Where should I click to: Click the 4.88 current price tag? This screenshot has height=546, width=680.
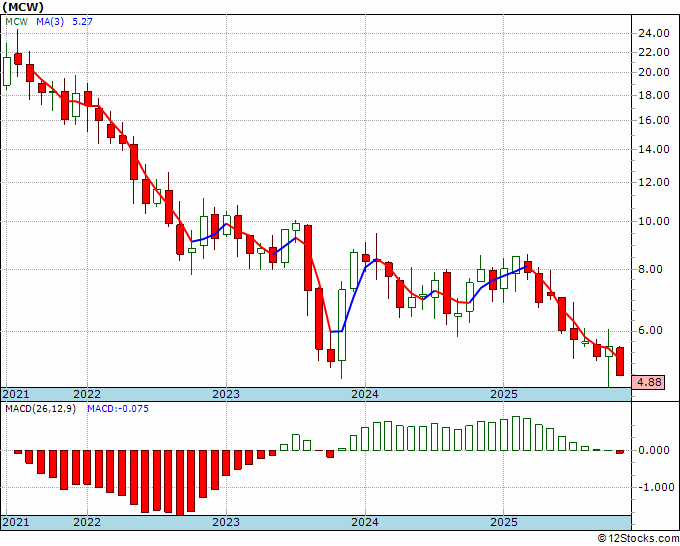coord(649,382)
